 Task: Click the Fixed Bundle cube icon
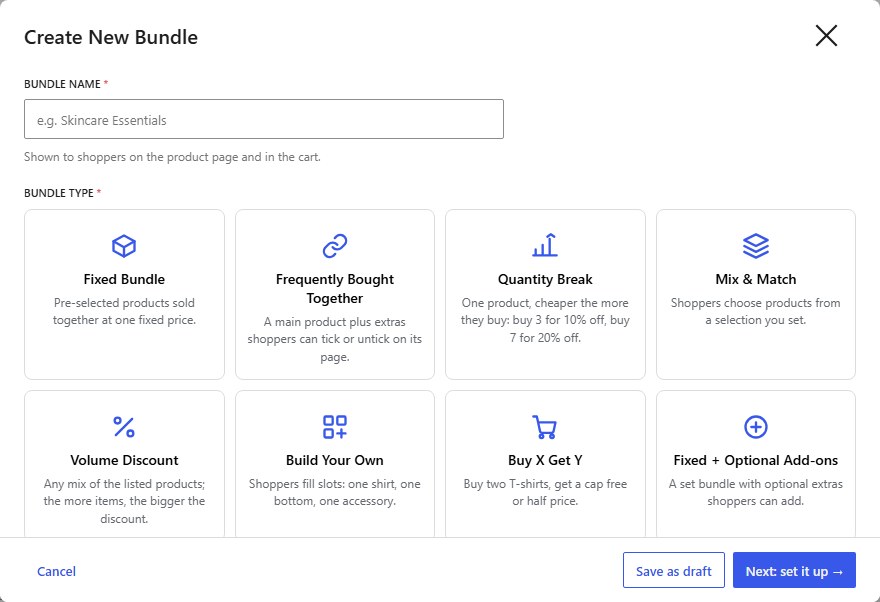coord(124,246)
